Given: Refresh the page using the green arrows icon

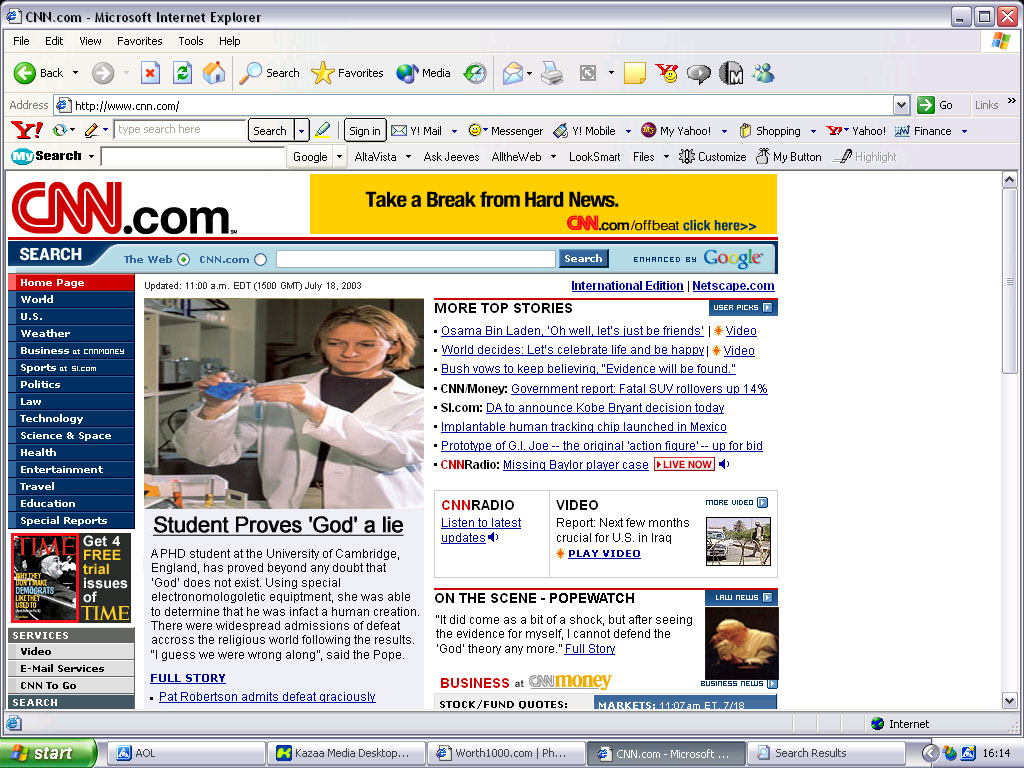Looking at the screenshot, I should (x=182, y=73).
